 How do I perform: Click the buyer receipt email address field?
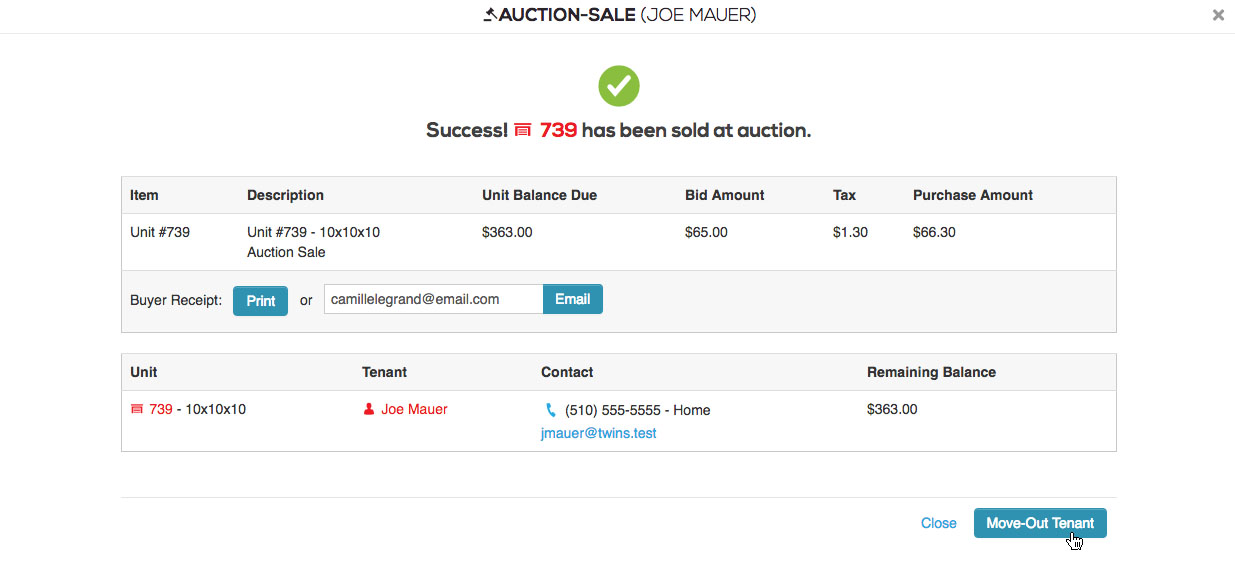pyautogui.click(x=433, y=299)
